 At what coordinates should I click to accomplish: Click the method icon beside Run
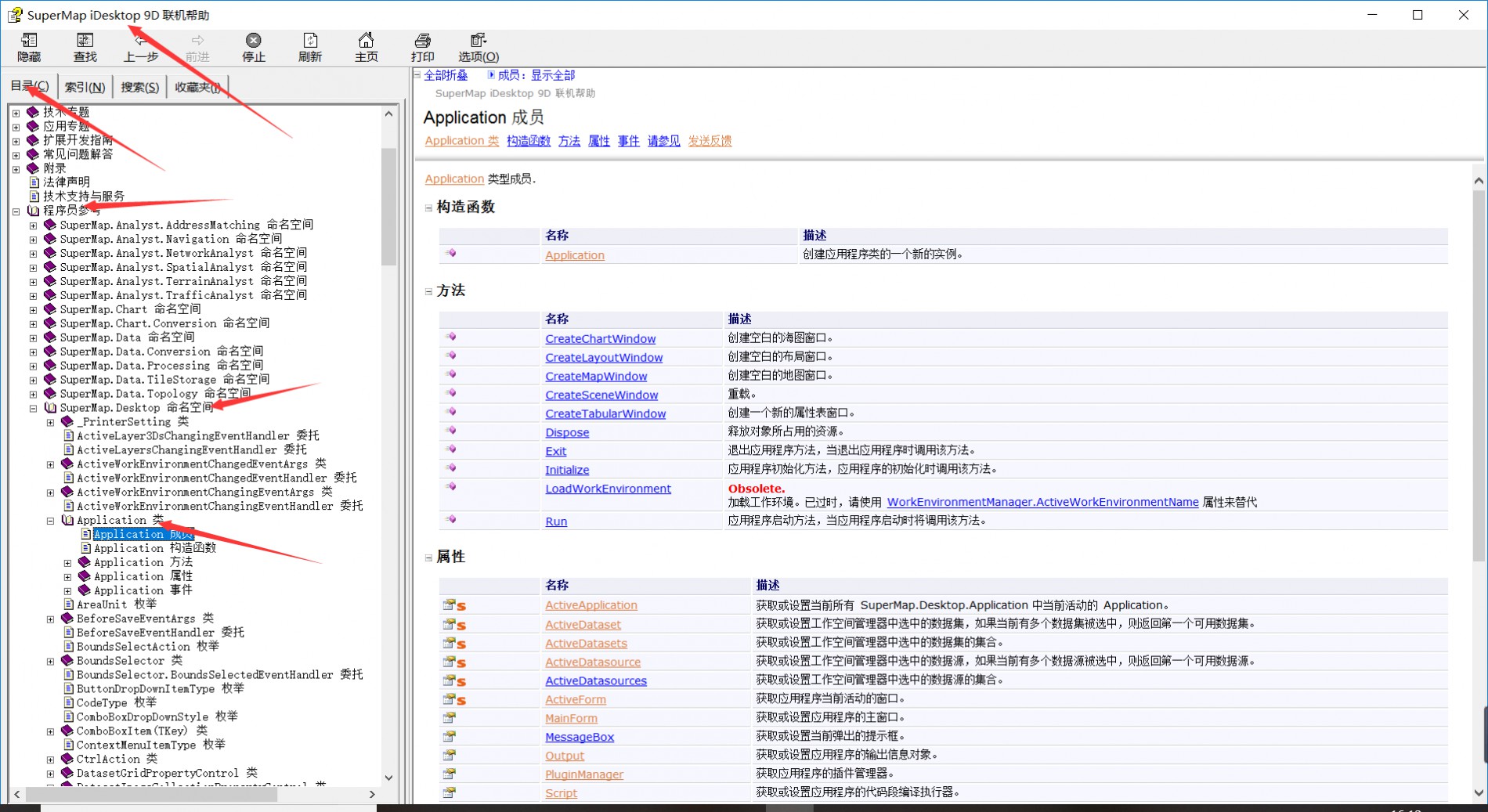coord(451,519)
